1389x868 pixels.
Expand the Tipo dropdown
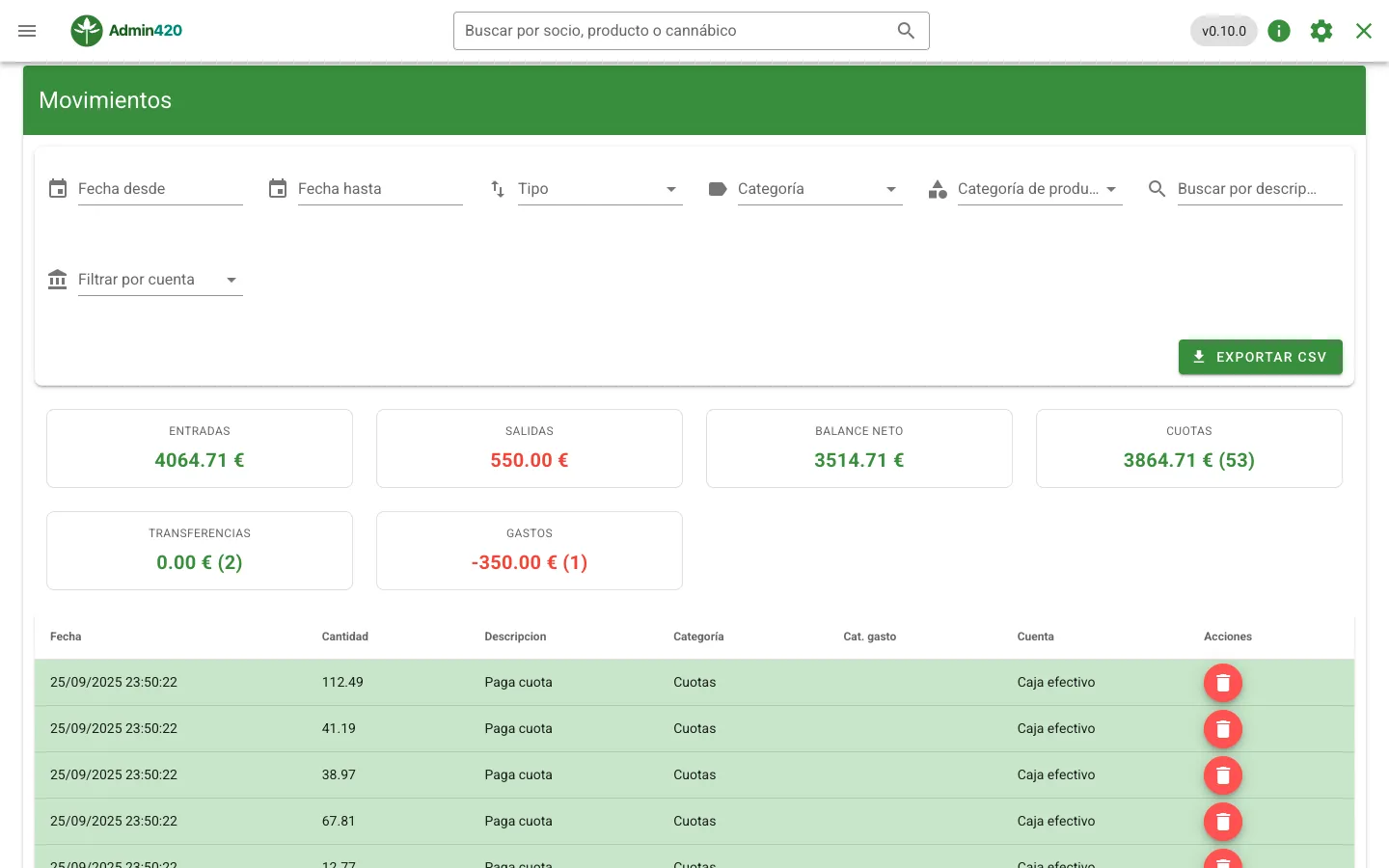coord(600,189)
